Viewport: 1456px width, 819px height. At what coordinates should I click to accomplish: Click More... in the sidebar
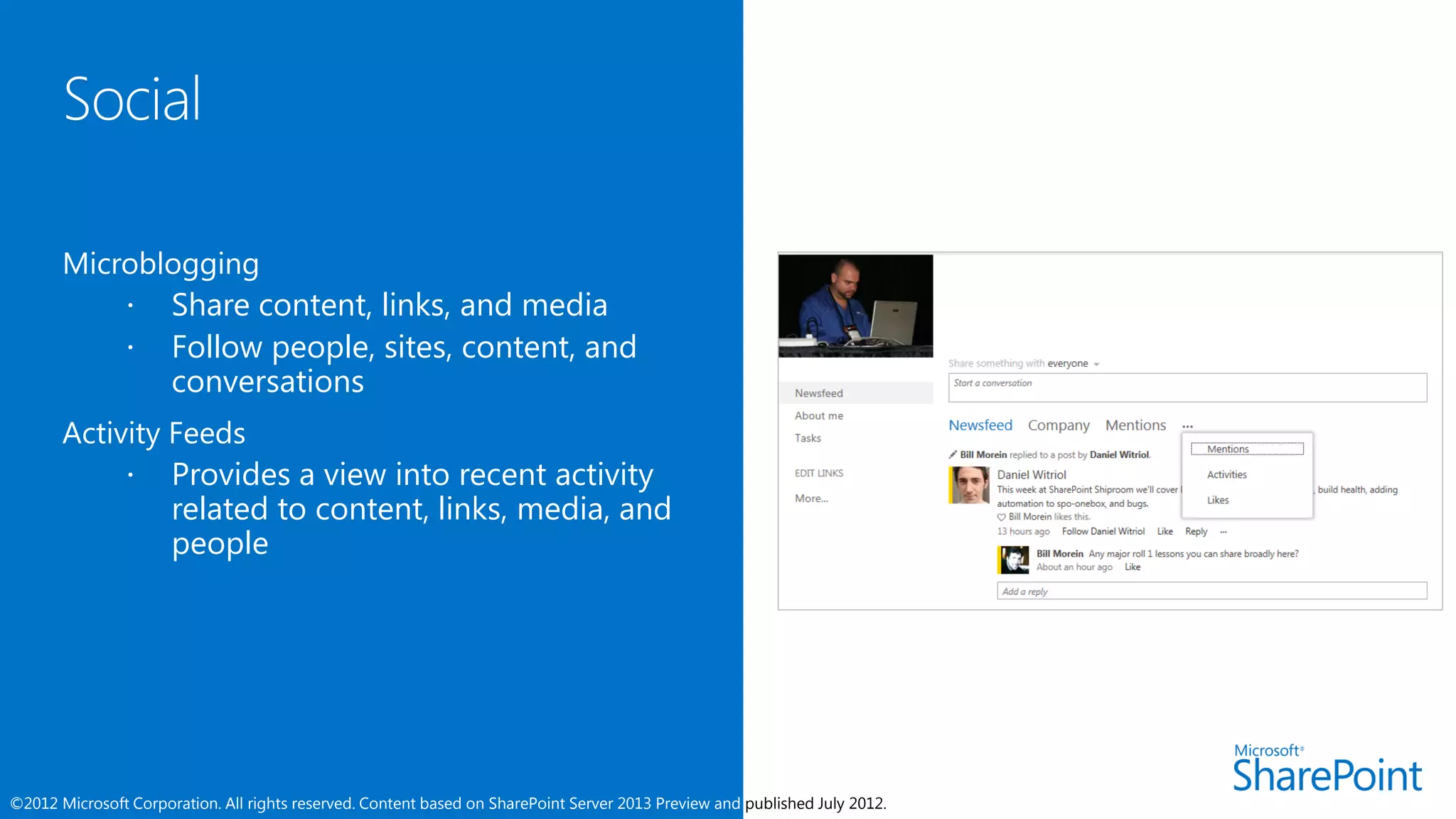pos(811,498)
